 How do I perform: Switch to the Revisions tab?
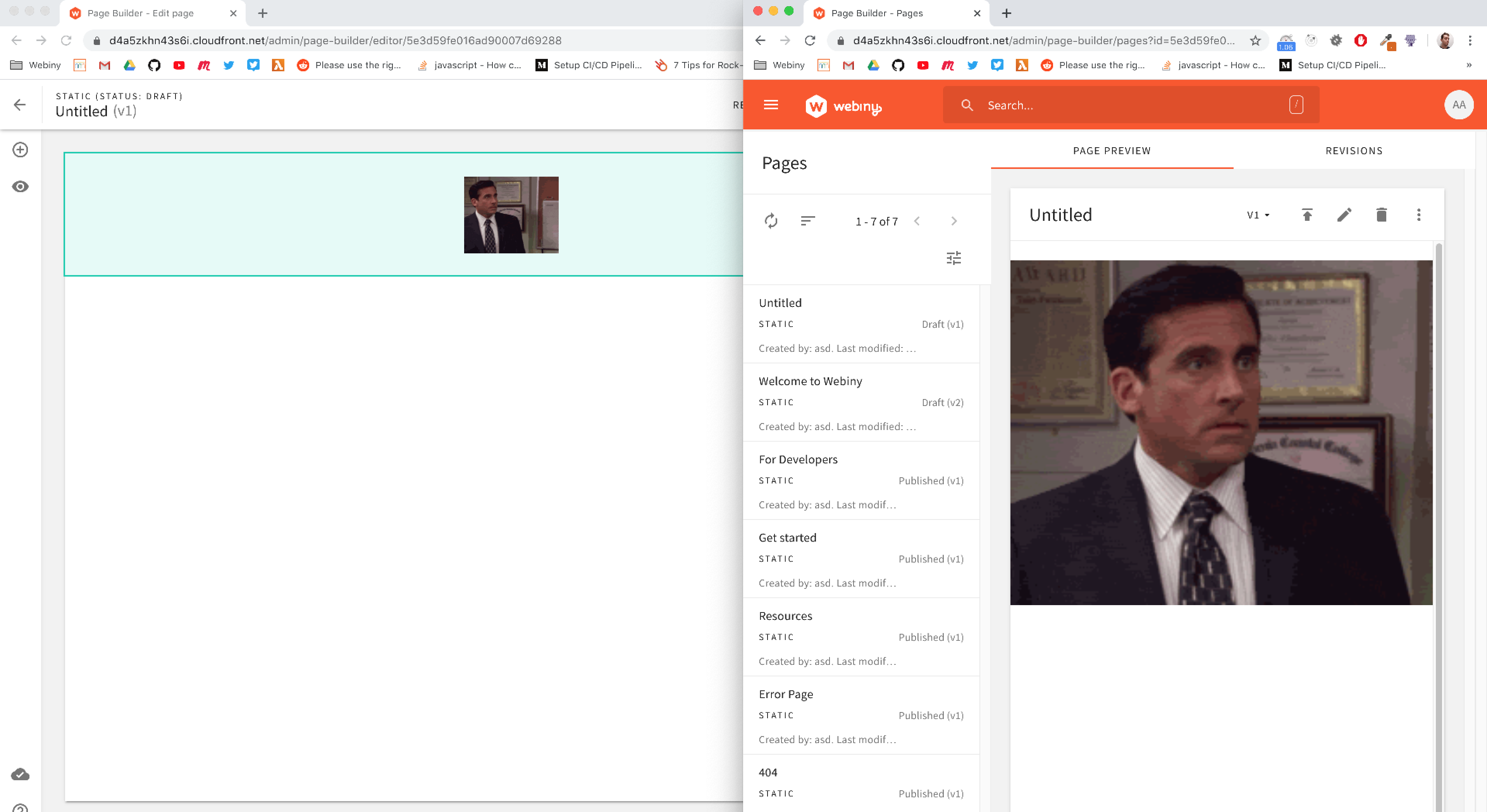click(1354, 151)
